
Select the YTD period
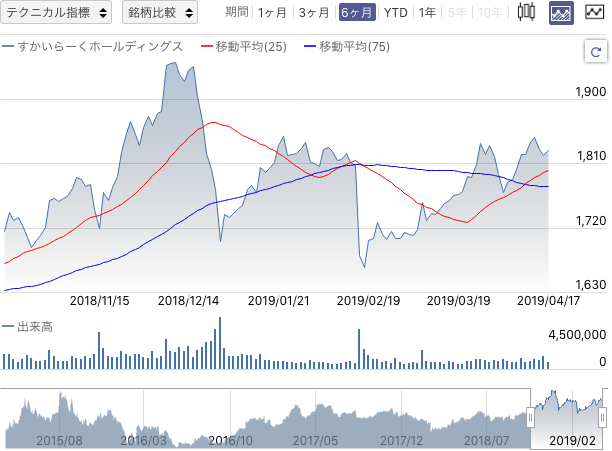[x=395, y=12]
